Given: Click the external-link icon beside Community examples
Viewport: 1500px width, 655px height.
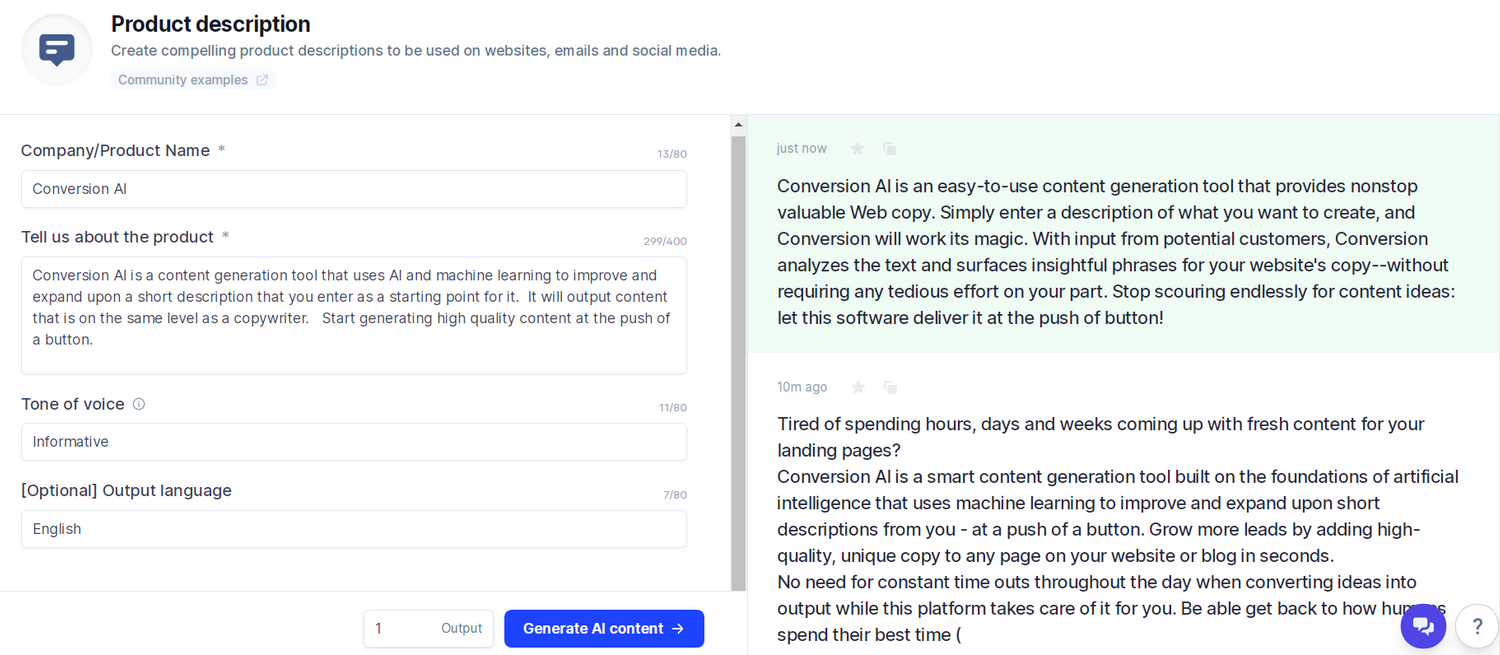Looking at the screenshot, I should (262, 79).
